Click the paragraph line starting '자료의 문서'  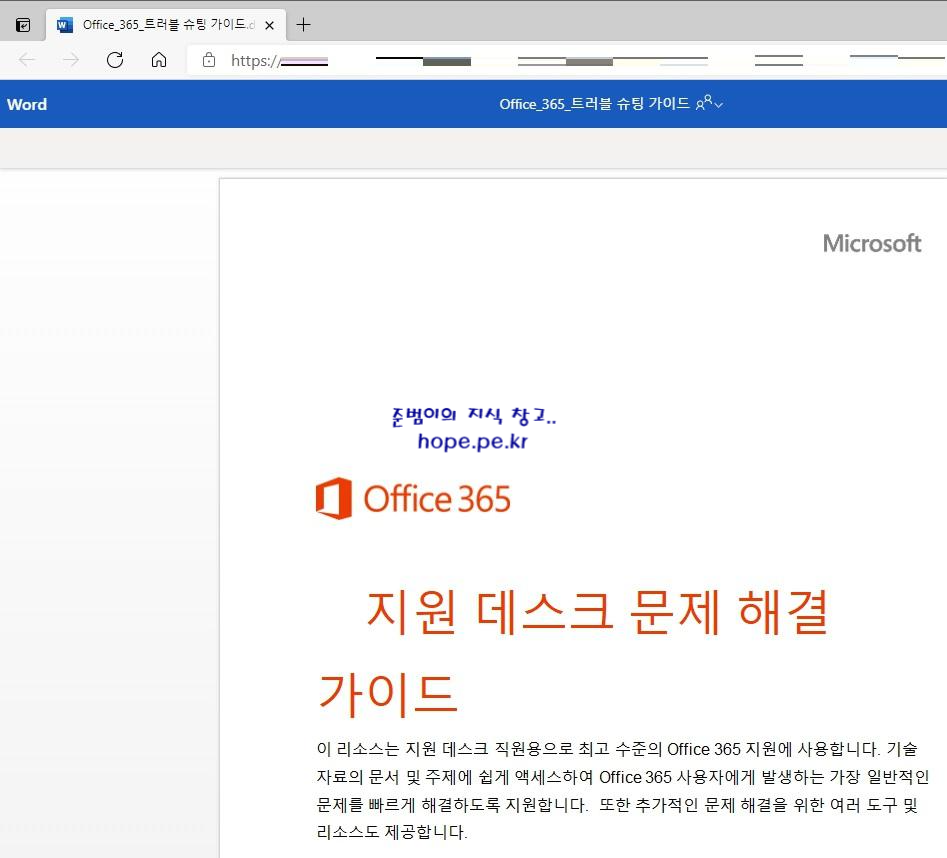(x=623, y=777)
